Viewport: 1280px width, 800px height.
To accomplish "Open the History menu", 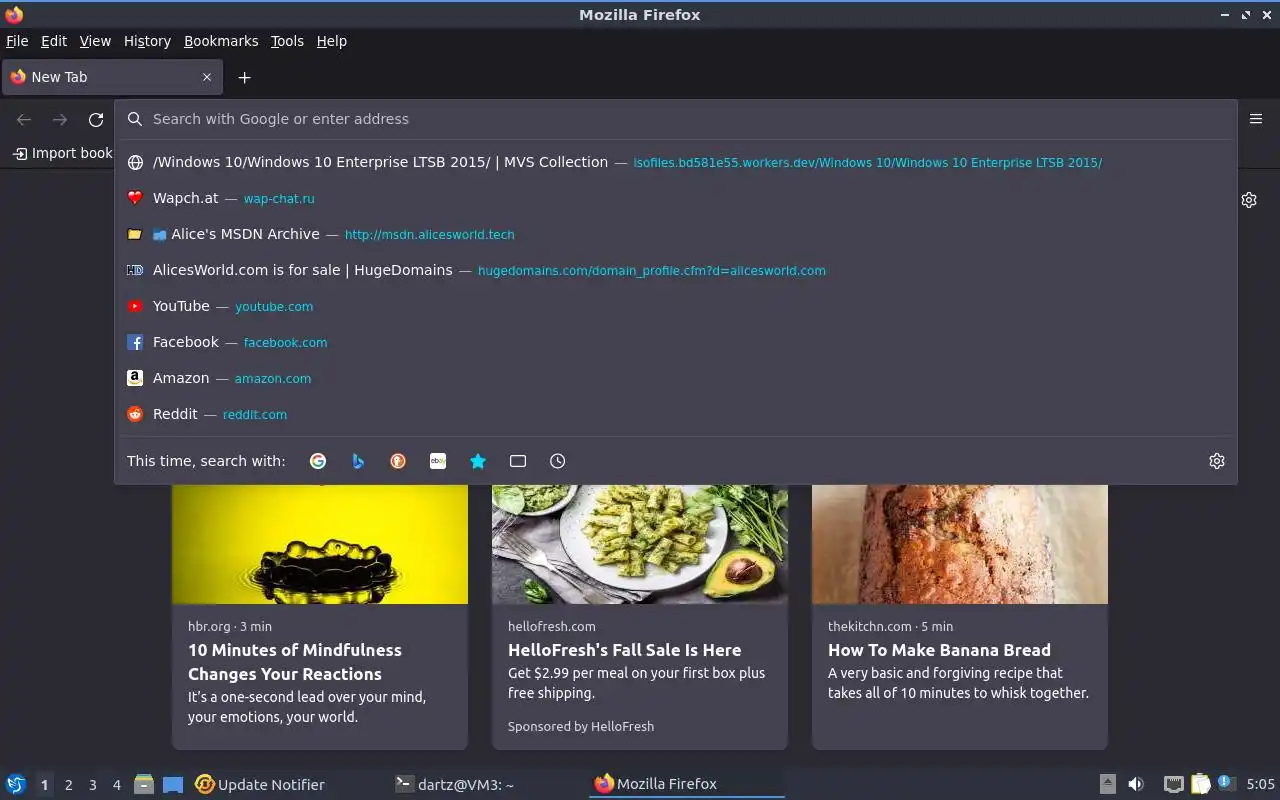I will (x=147, y=41).
